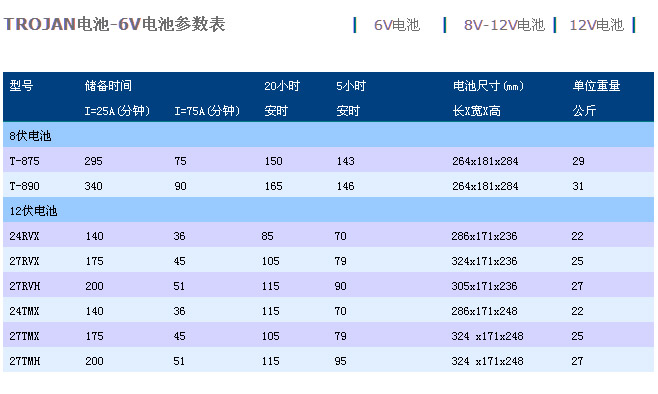This screenshot has height=394, width=658.
Task: Click value 70 in 24TMX row
Action: pyautogui.click(x=341, y=311)
